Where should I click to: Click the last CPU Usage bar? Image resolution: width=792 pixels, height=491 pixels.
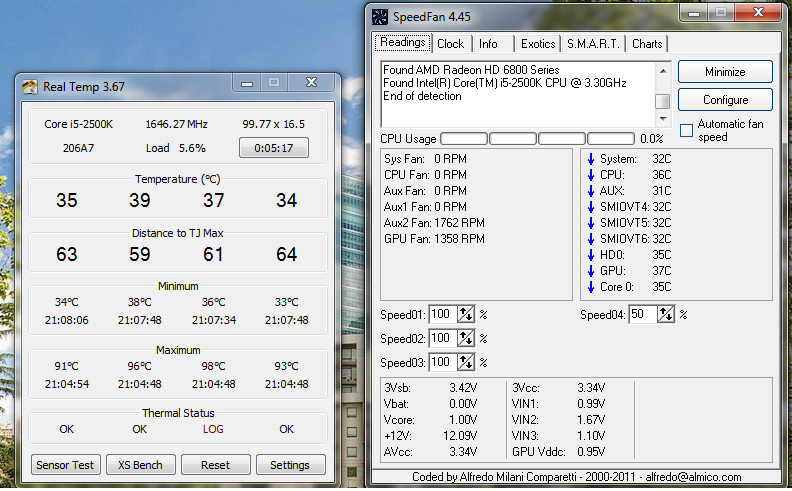pos(611,138)
